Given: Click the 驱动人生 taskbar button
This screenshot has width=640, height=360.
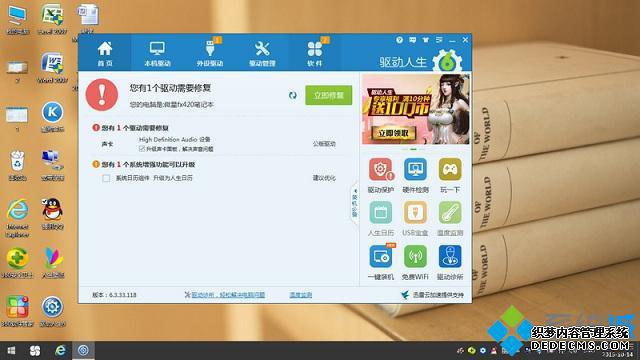Looking at the screenshot, I should [83, 351].
